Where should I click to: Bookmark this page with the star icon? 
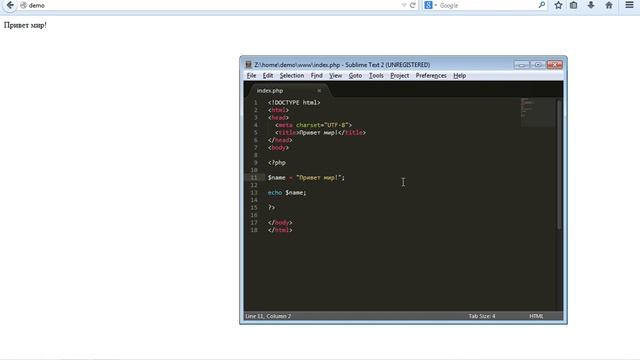click(558, 5)
